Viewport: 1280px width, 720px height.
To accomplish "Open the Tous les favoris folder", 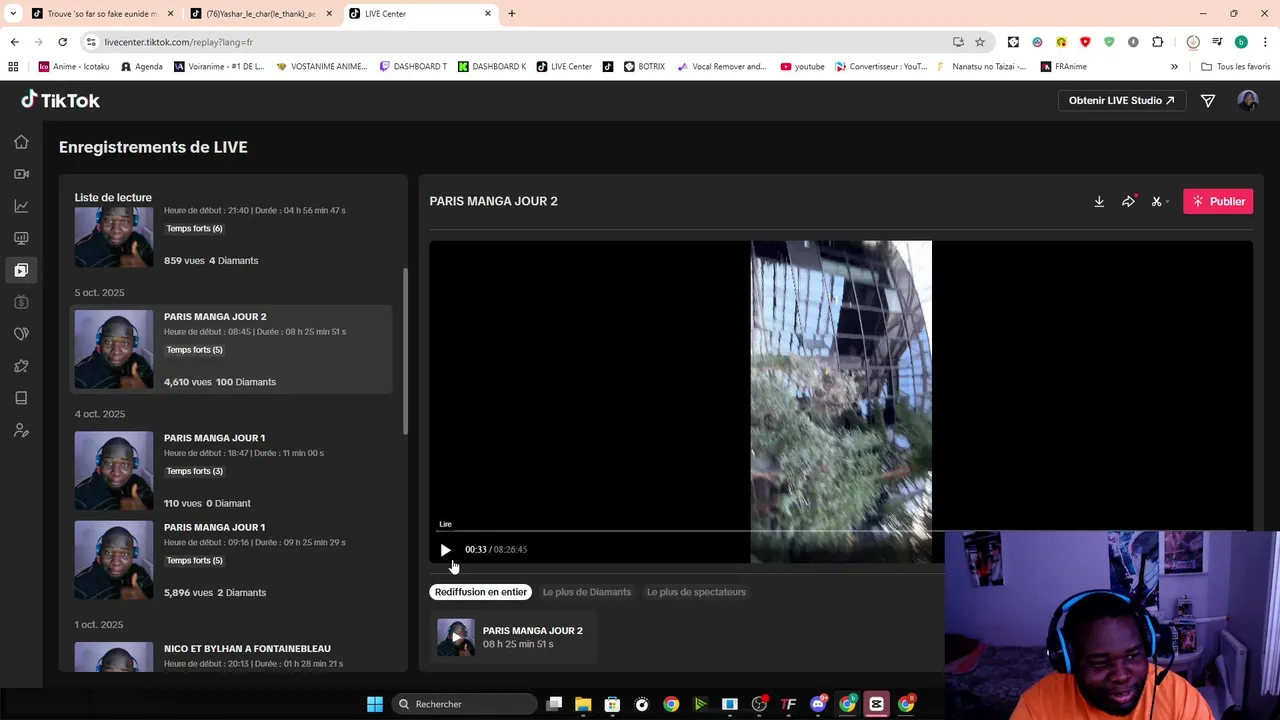I will tap(1236, 67).
